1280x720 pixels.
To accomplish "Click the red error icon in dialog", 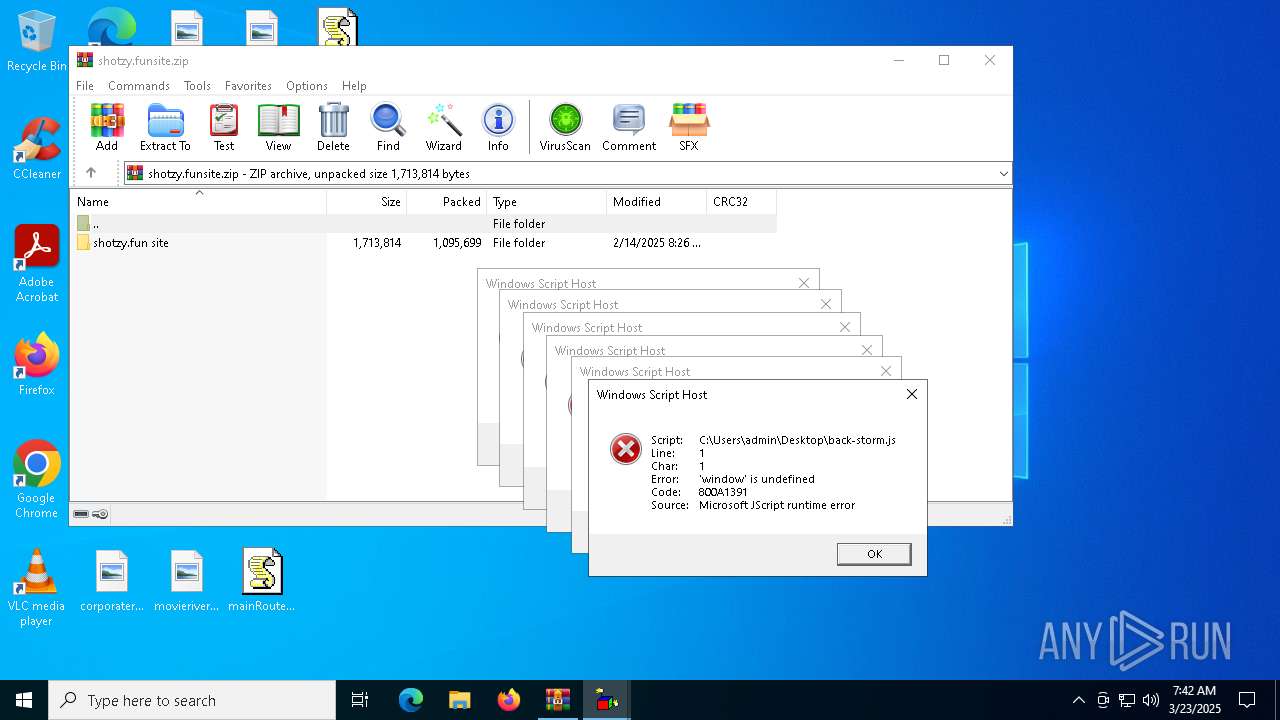I will (626, 449).
